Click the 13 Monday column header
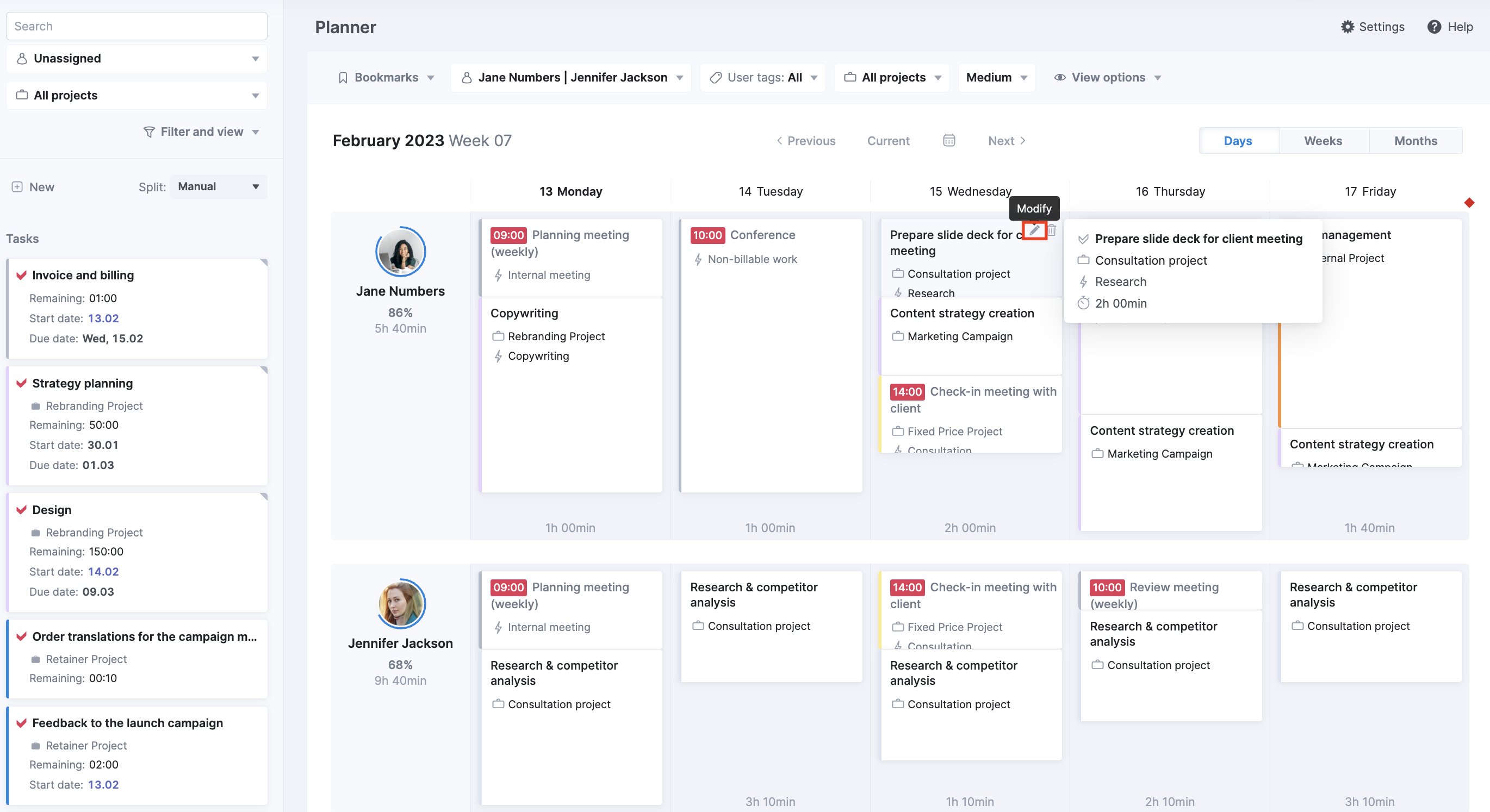The height and width of the screenshot is (812, 1490). [x=571, y=191]
